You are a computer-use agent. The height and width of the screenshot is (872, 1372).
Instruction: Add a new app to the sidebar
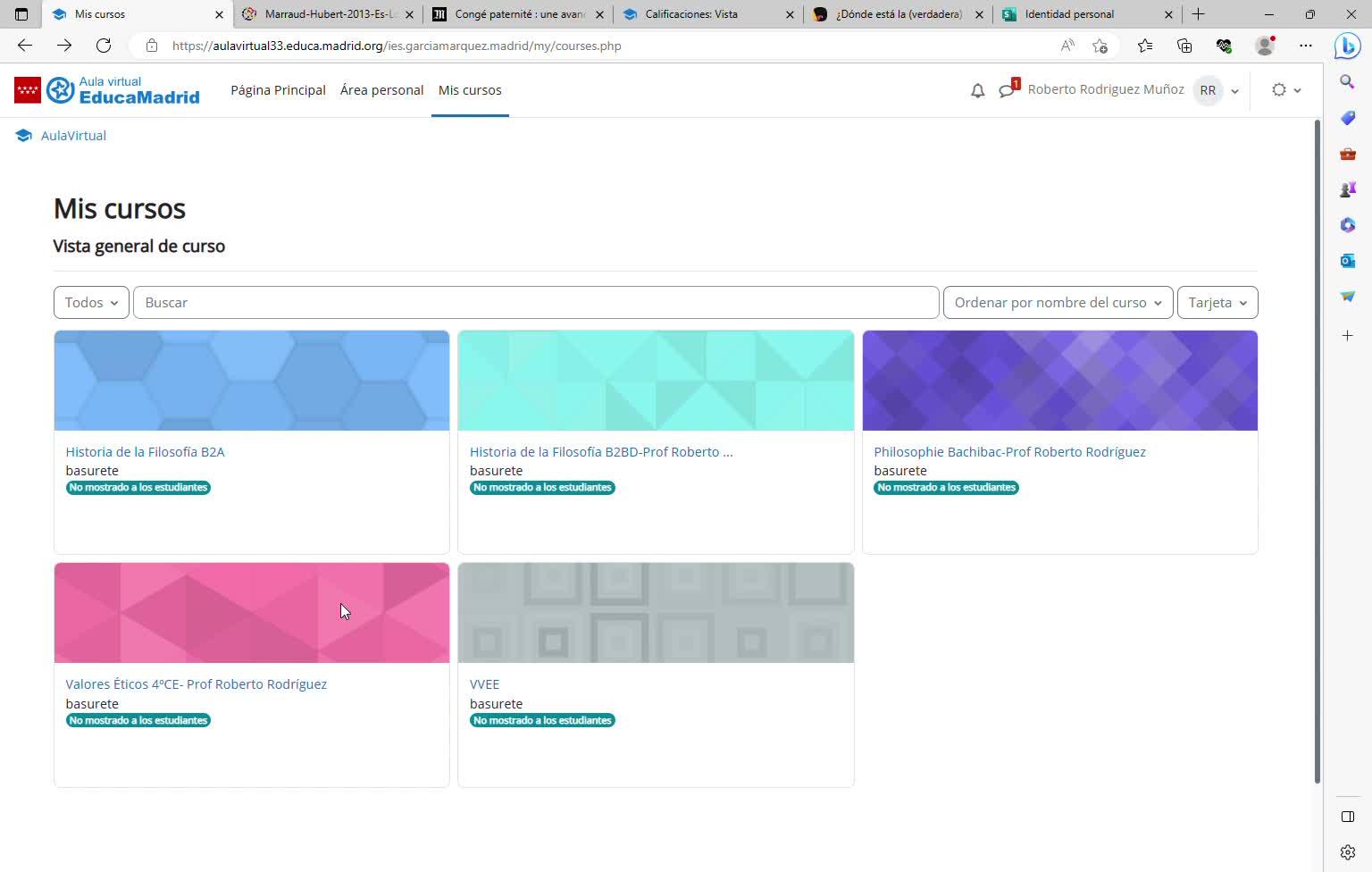[1348, 336]
